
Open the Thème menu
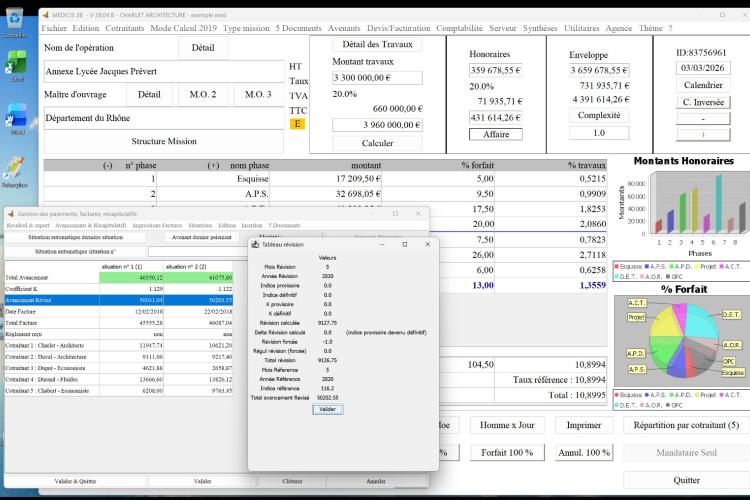[651, 28]
